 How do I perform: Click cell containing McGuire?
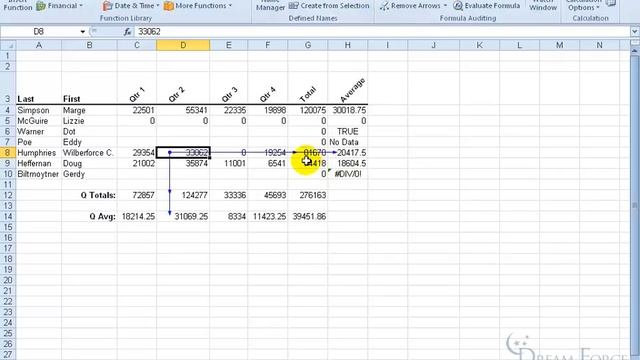(x=39, y=121)
